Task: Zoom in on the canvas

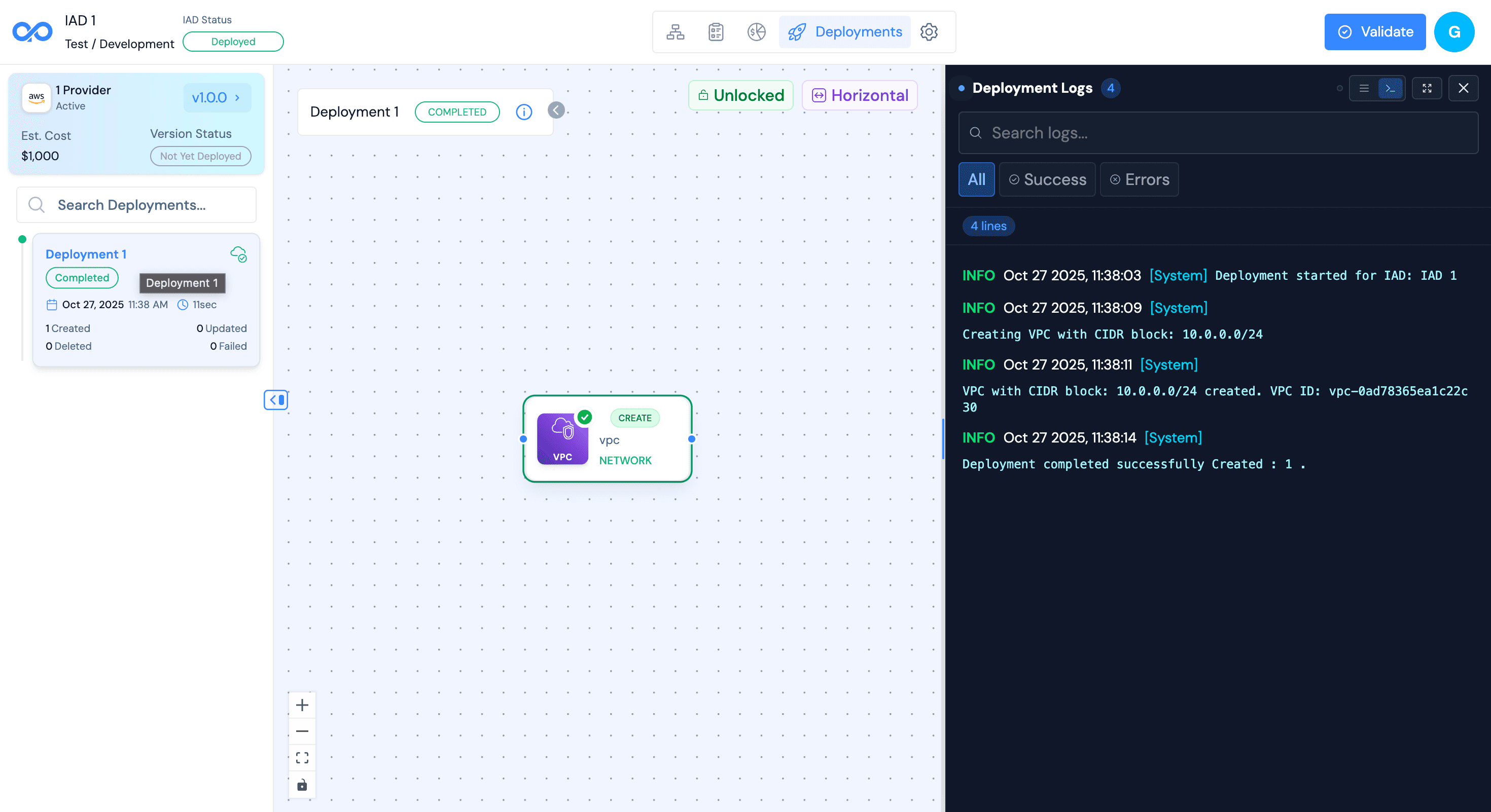Action: click(302, 705)
